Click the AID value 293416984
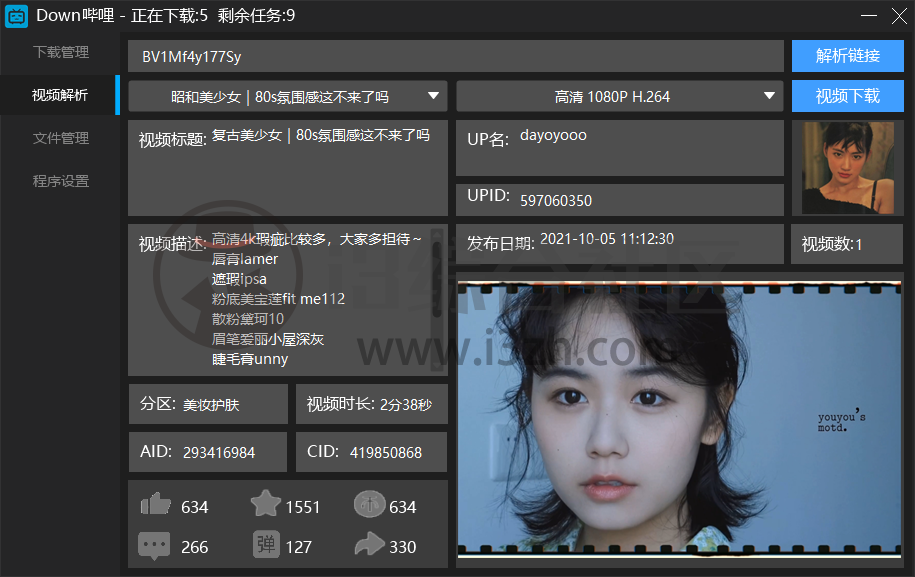The image size is (915, 577). coord(219,453)
